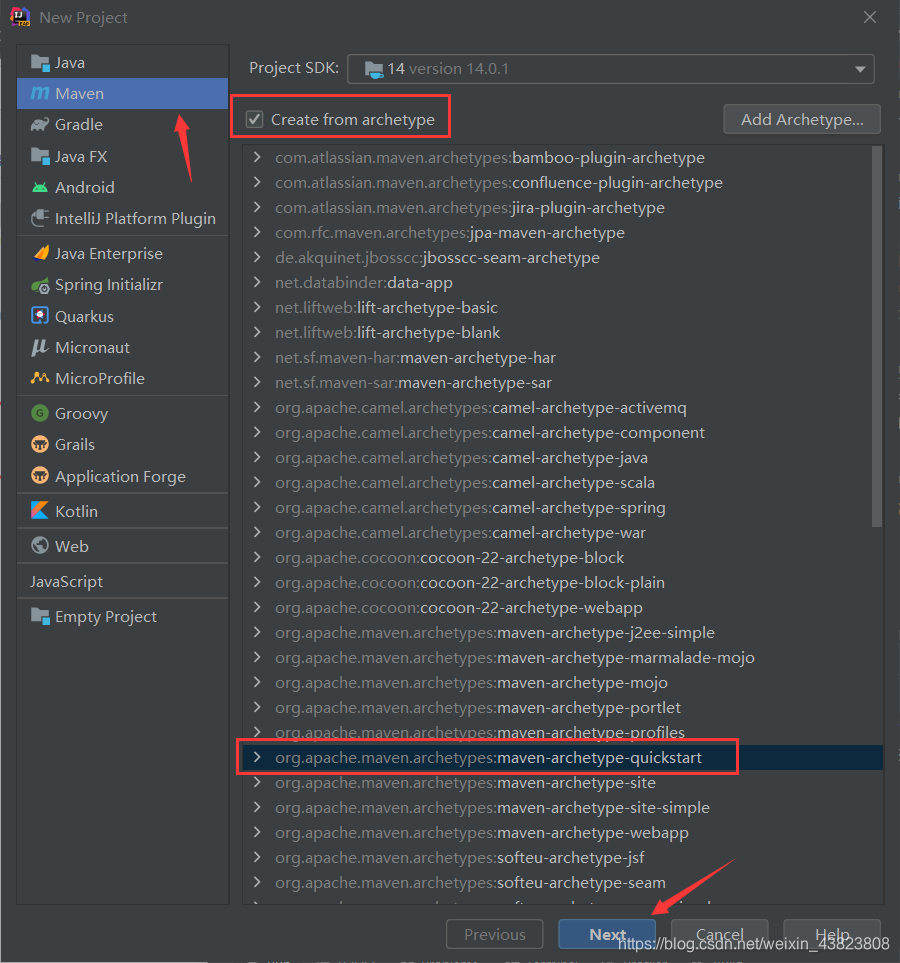Select the Kotlin logo icon
This screenshot has width=900, height=963.
pyautogui.click(x=40, y=511)
